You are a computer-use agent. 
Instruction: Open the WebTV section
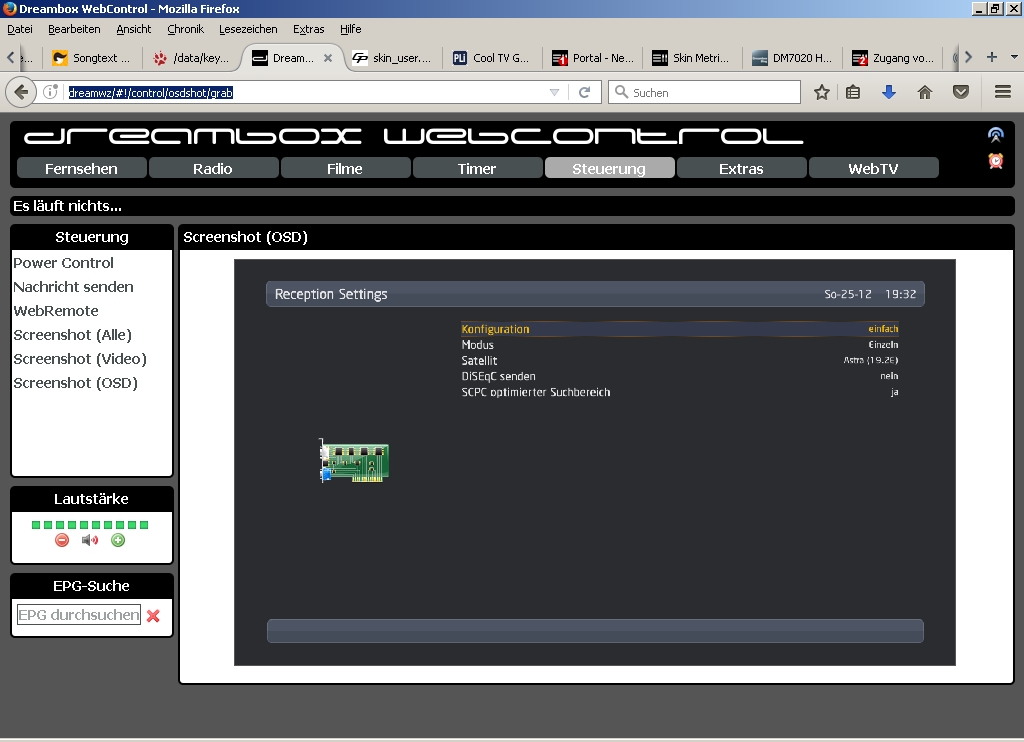pyautogui.click(x=873, y=169)
